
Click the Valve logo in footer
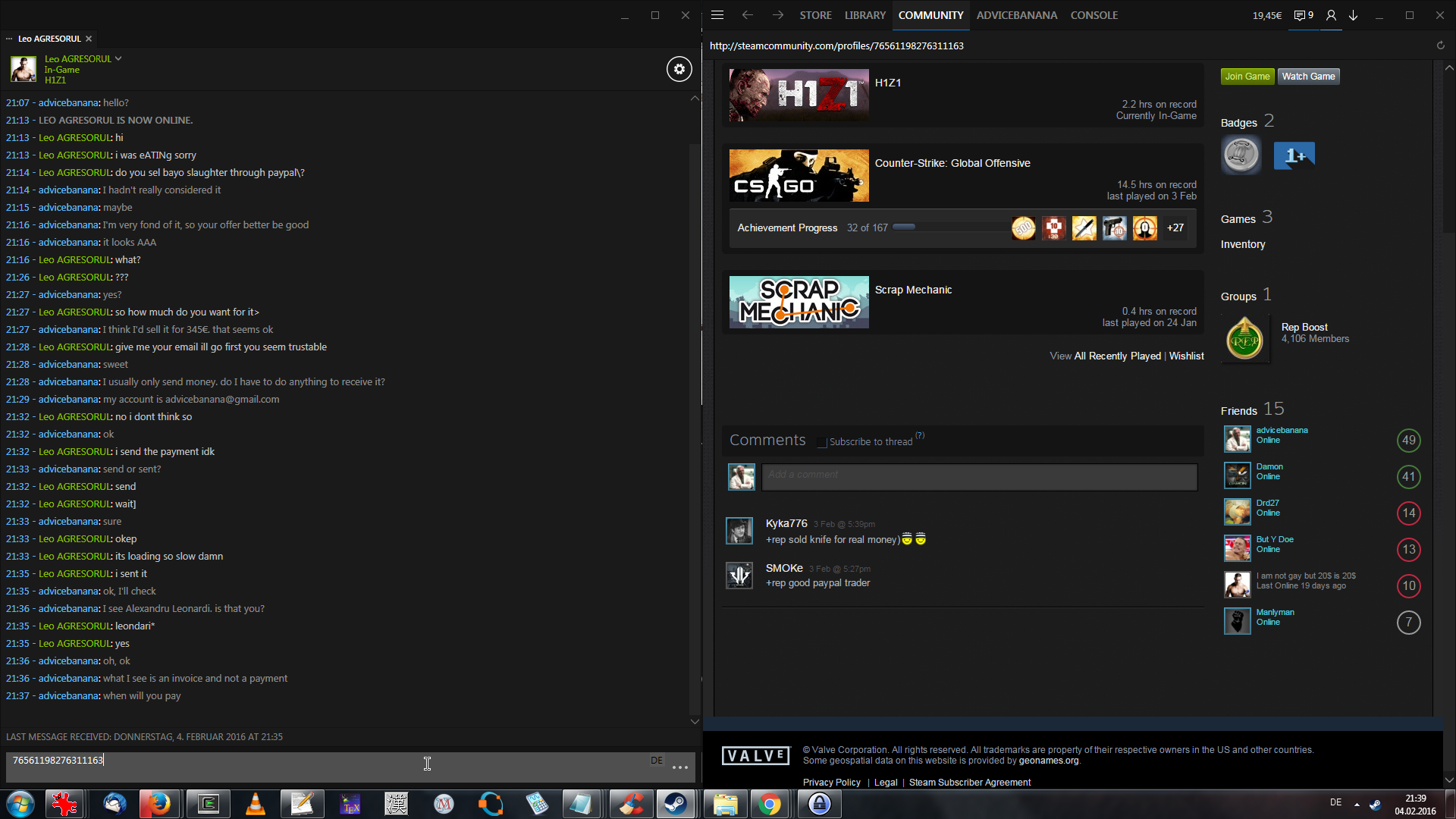coord(755,756)
